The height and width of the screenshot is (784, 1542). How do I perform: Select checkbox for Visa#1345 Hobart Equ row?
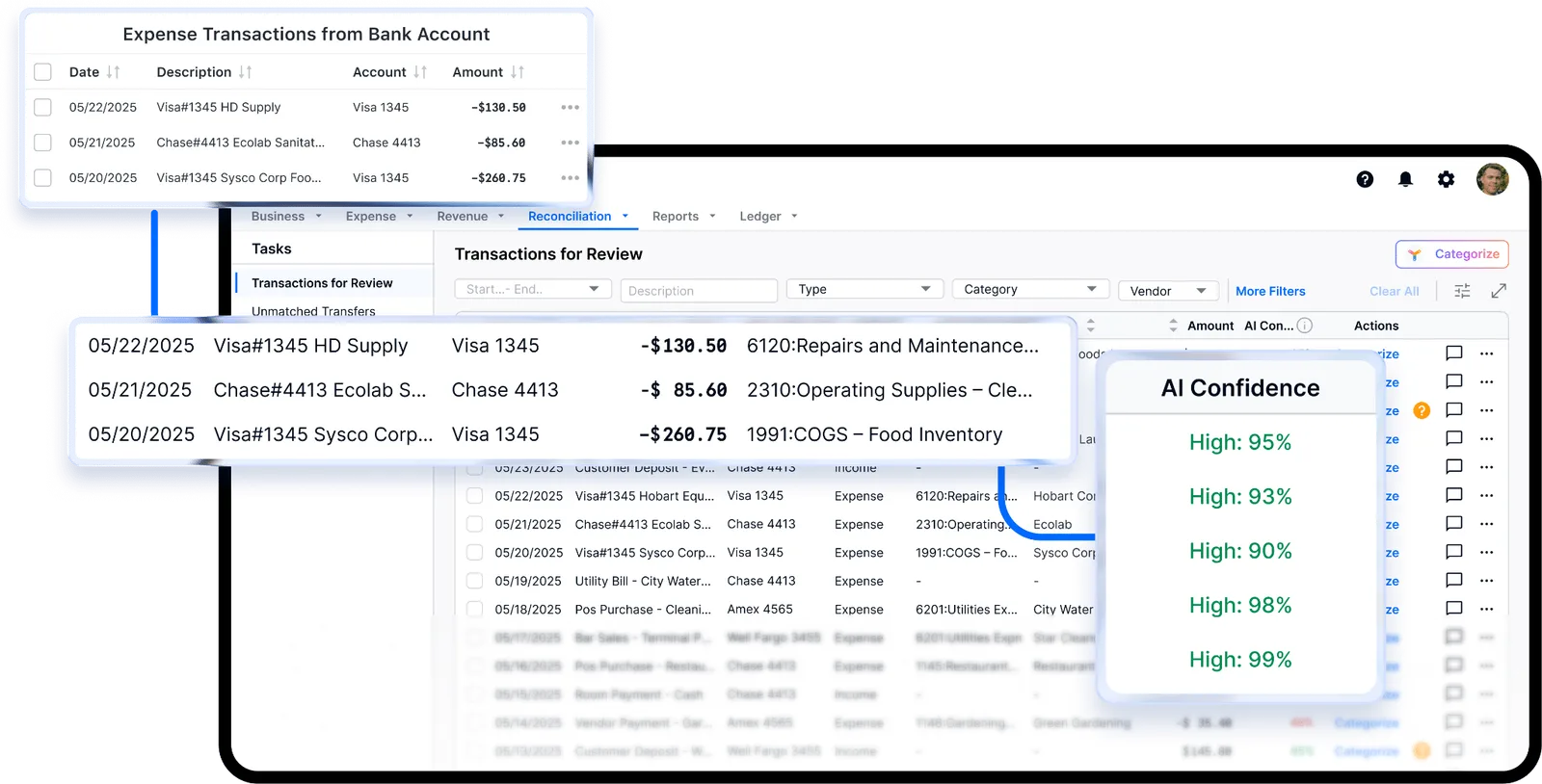(474, 496)
